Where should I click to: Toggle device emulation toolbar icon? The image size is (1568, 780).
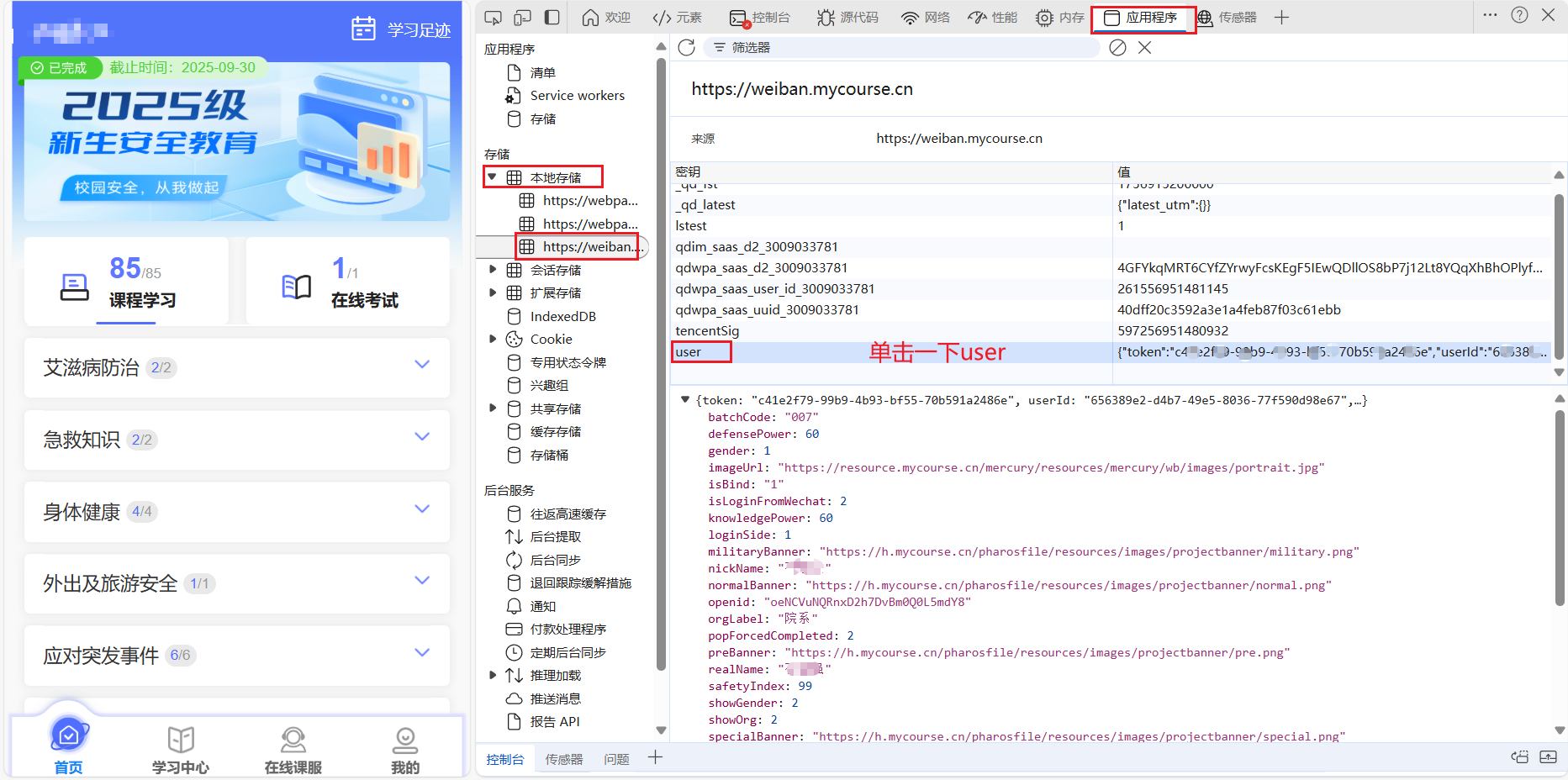(523, 18)
